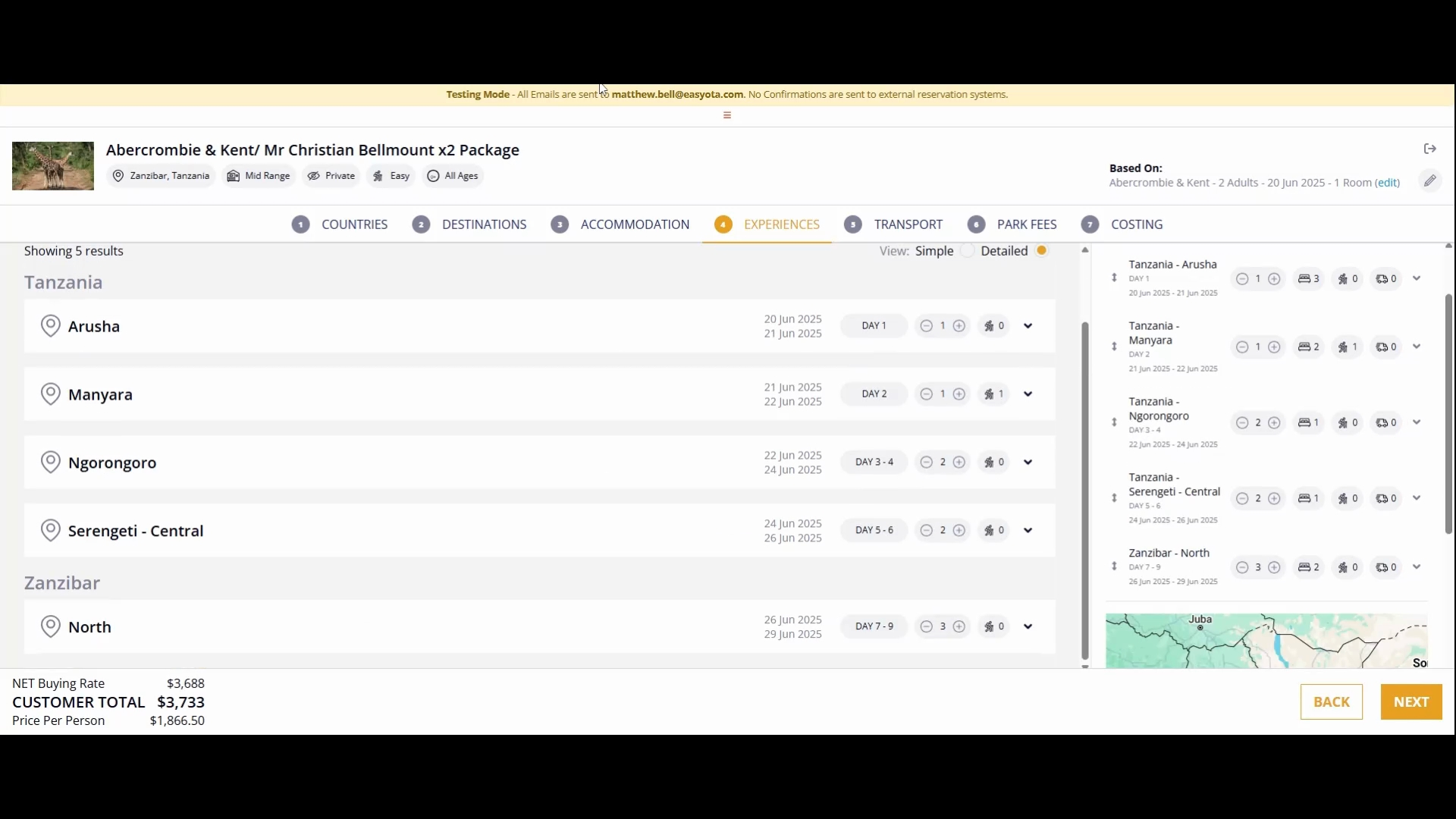Click the package title Abercrombie & Kent
This screenshot has width=1456, height=819.
312,150
